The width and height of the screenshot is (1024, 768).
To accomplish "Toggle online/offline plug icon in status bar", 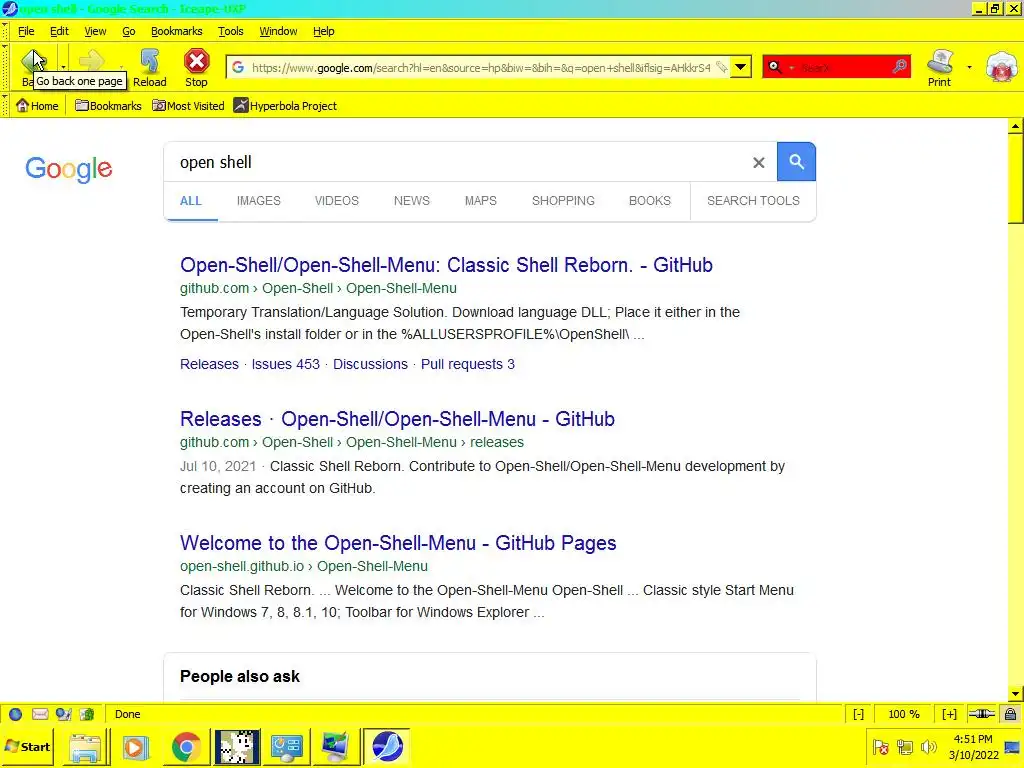I will point(981,714).
